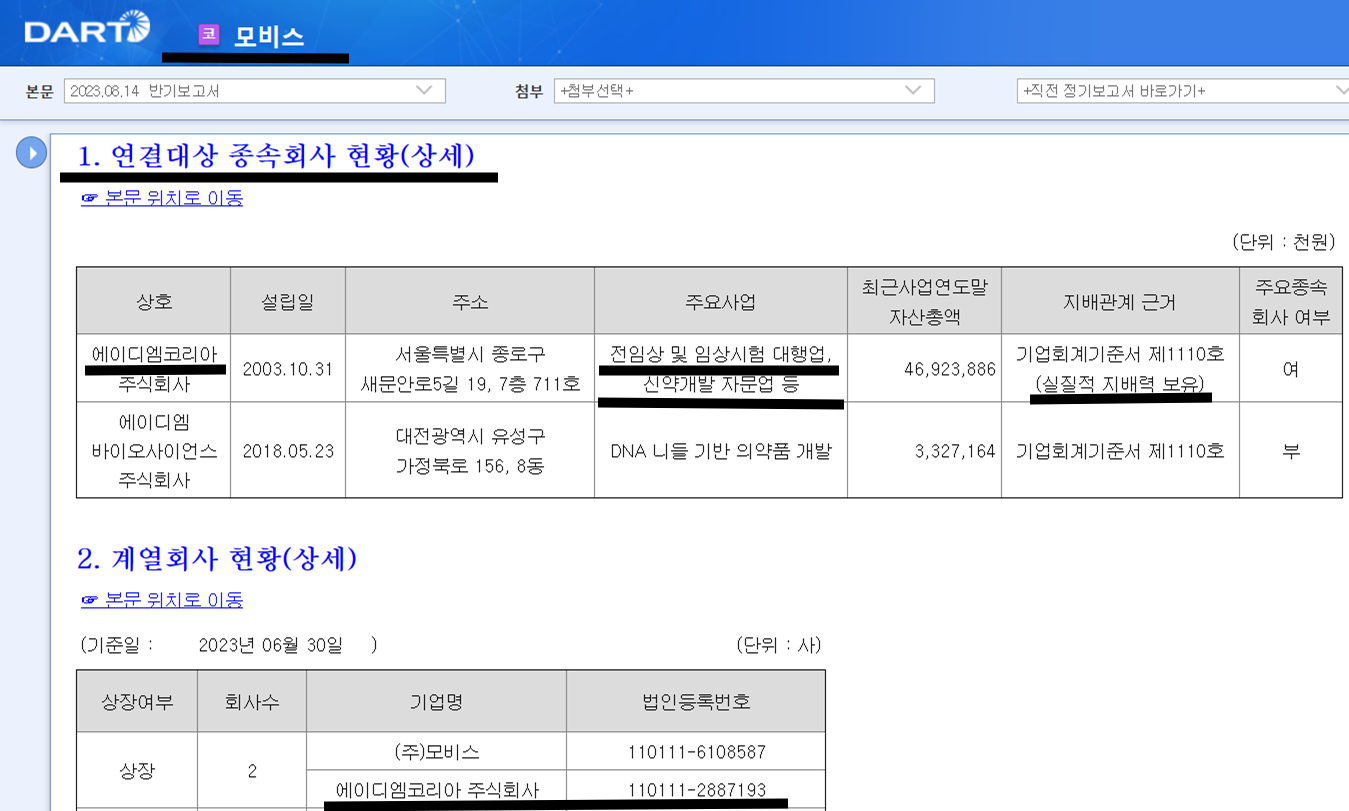Select the 에이디엠 바이오사이언스 주식회사 cell
Viewport: 1349px width, 811px height.
pyautogui.click(x=154, y=451)
